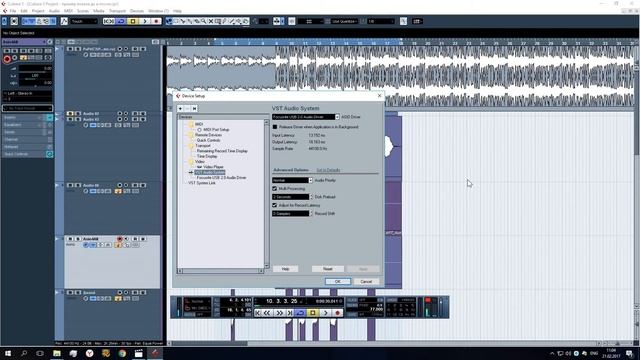The width and height of the screenshot is (640, 360).
Task: Select Time Display in device tree
Action: pyautogui.click(x=207, y=156)
